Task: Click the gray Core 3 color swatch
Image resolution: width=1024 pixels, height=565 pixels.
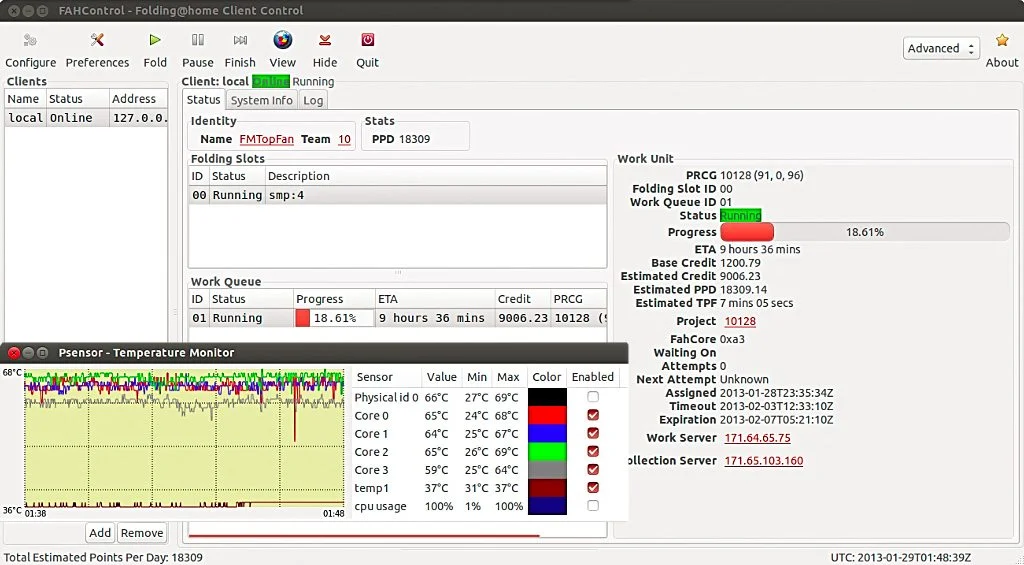Action: click(x=547, y=470)
